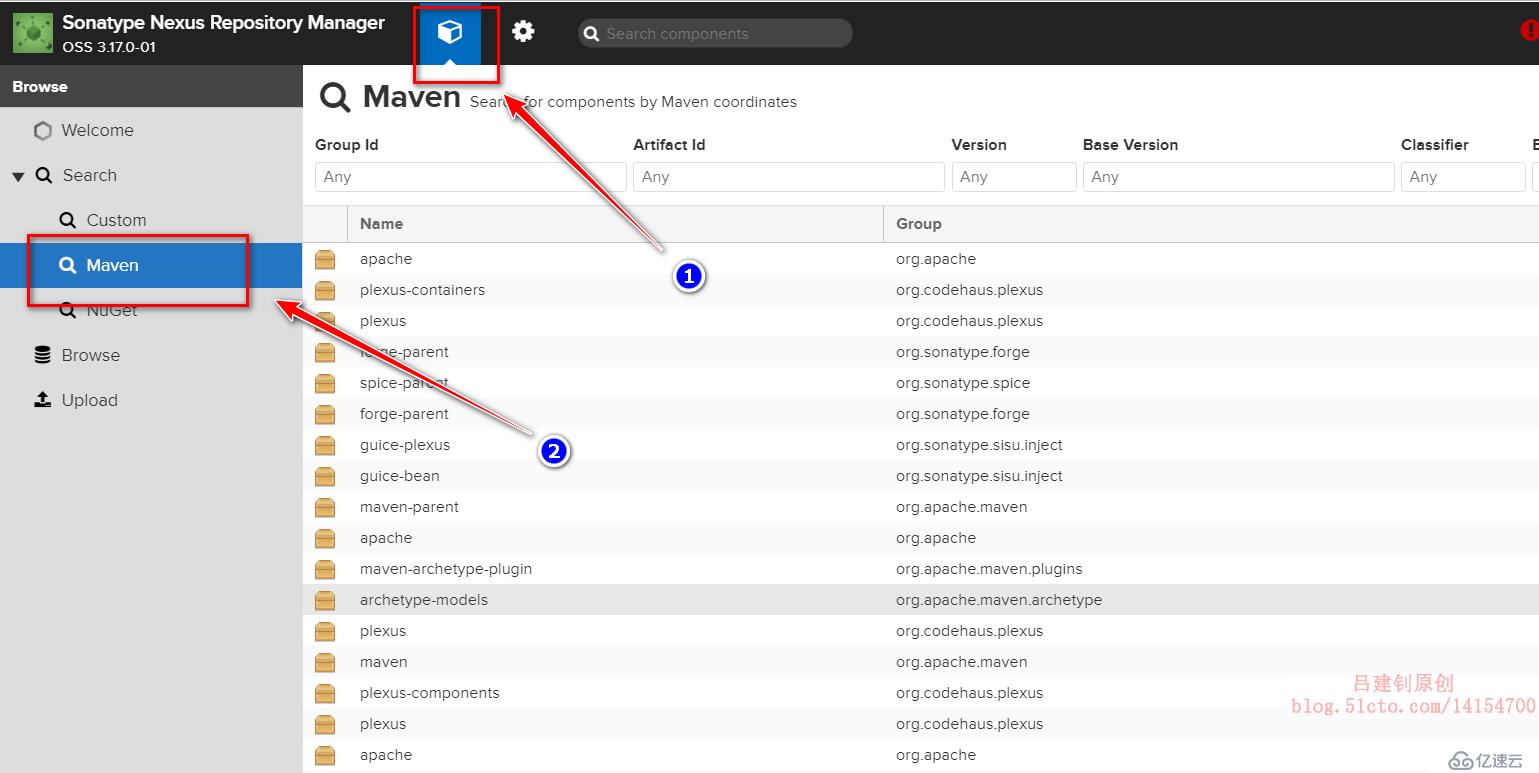Select the maven component name
The height and width of the screenshot is (773, 1539).
click(384, 662)
